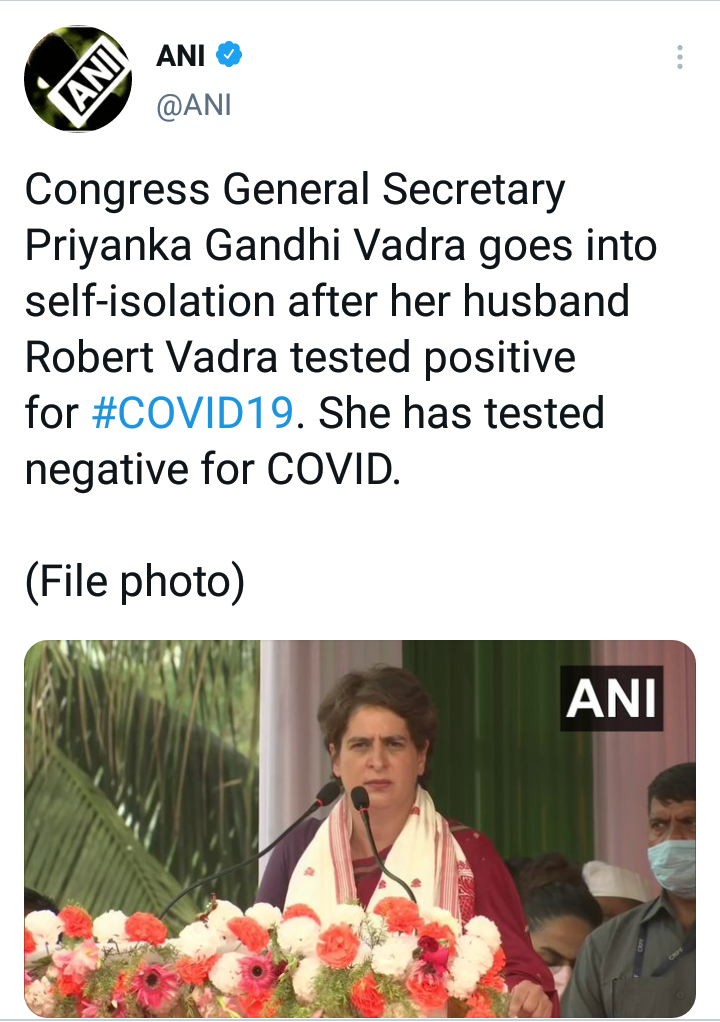Open the #COVID19 hashtag link
The height and width of the screenshot is (1022, 720).
[x=192, y=412]
